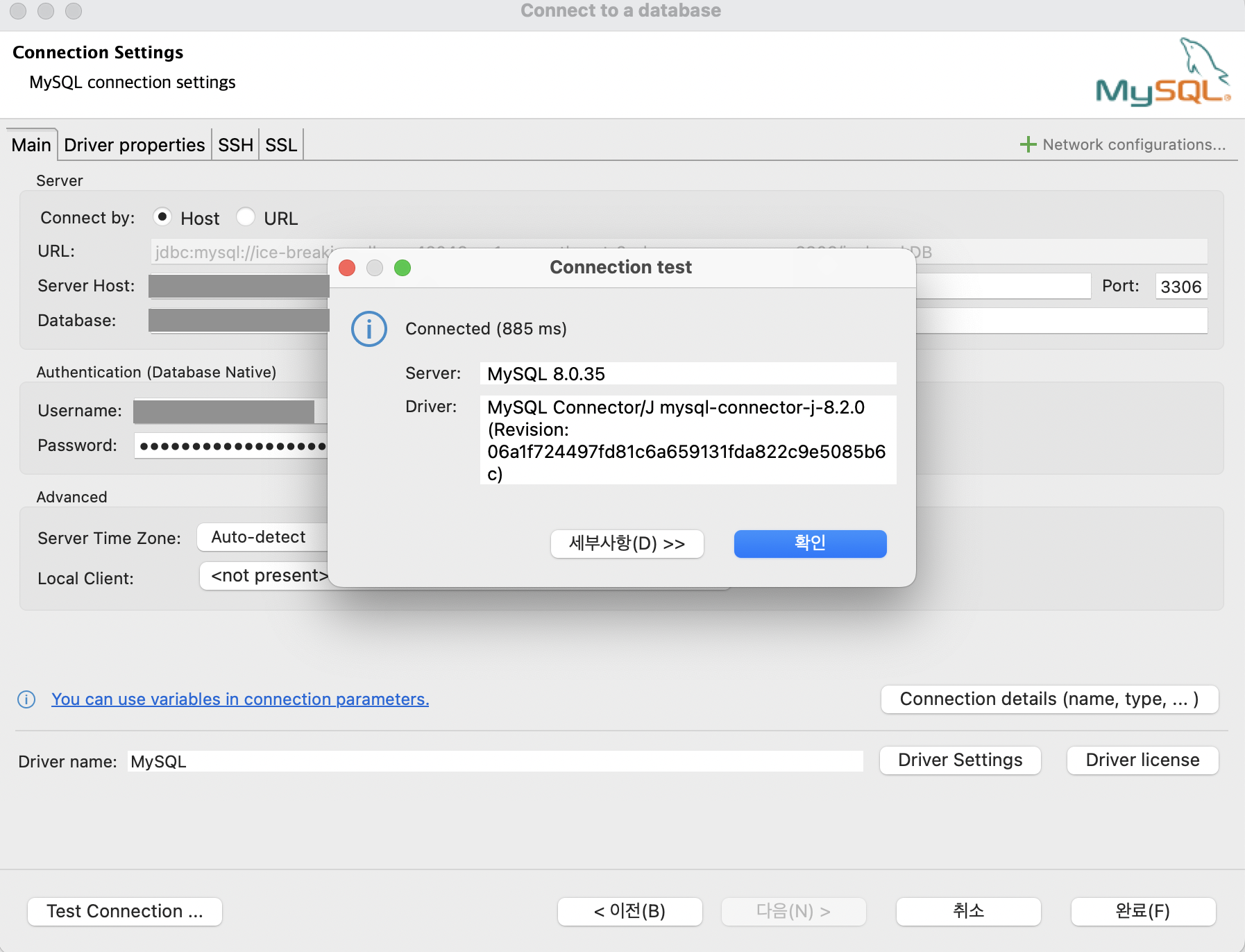
Task: Click the Password input field
Action: (230, 445)
